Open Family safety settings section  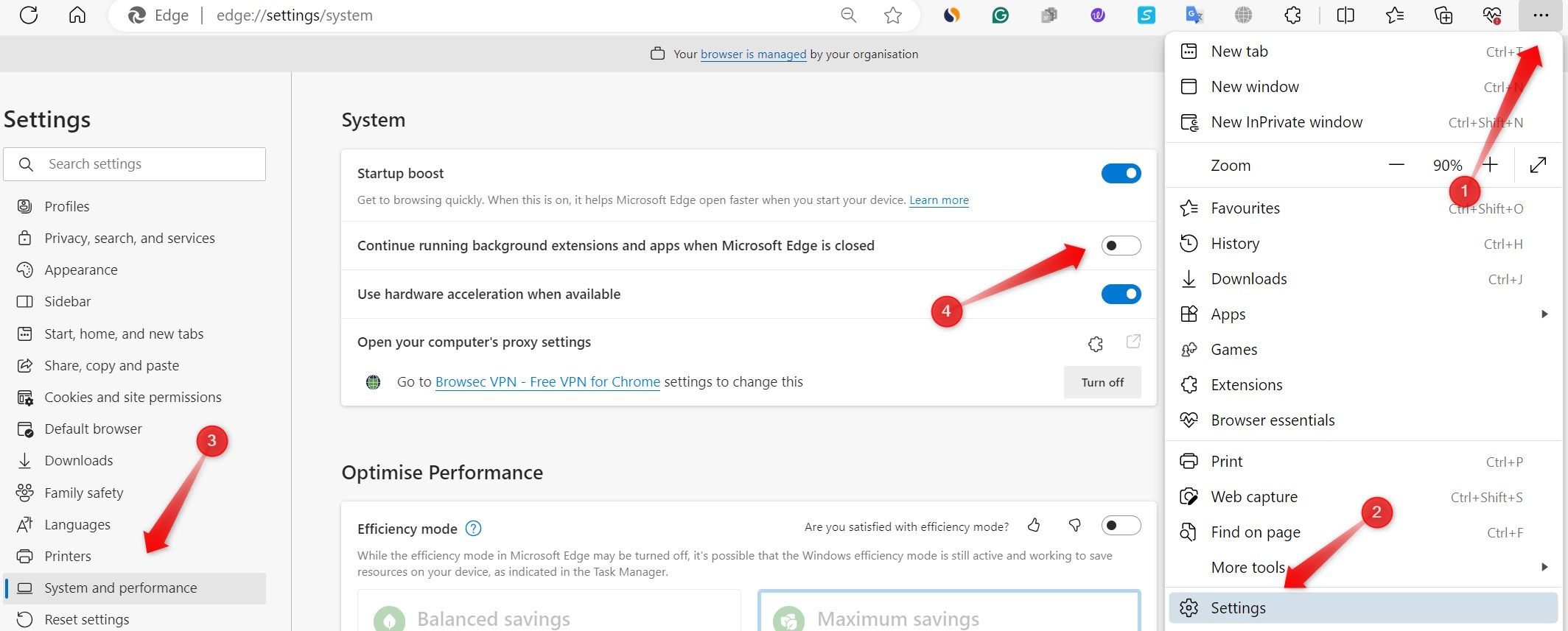(135, 493)
